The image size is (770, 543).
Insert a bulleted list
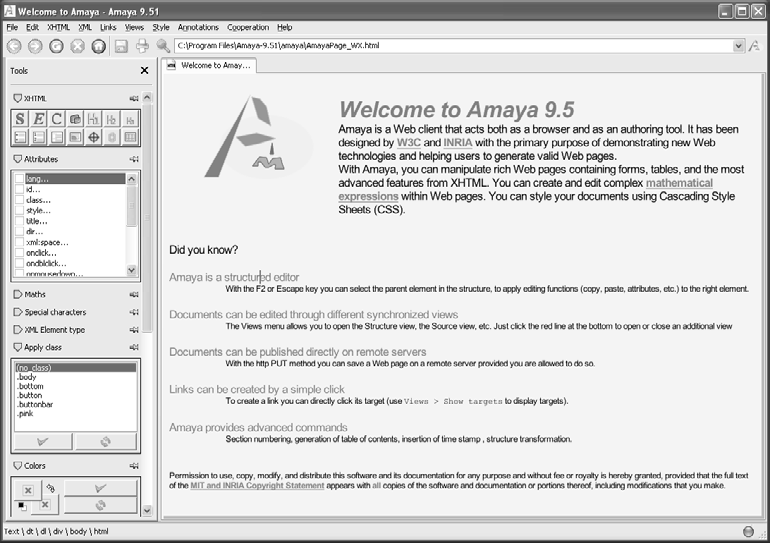tap(20, 137)
